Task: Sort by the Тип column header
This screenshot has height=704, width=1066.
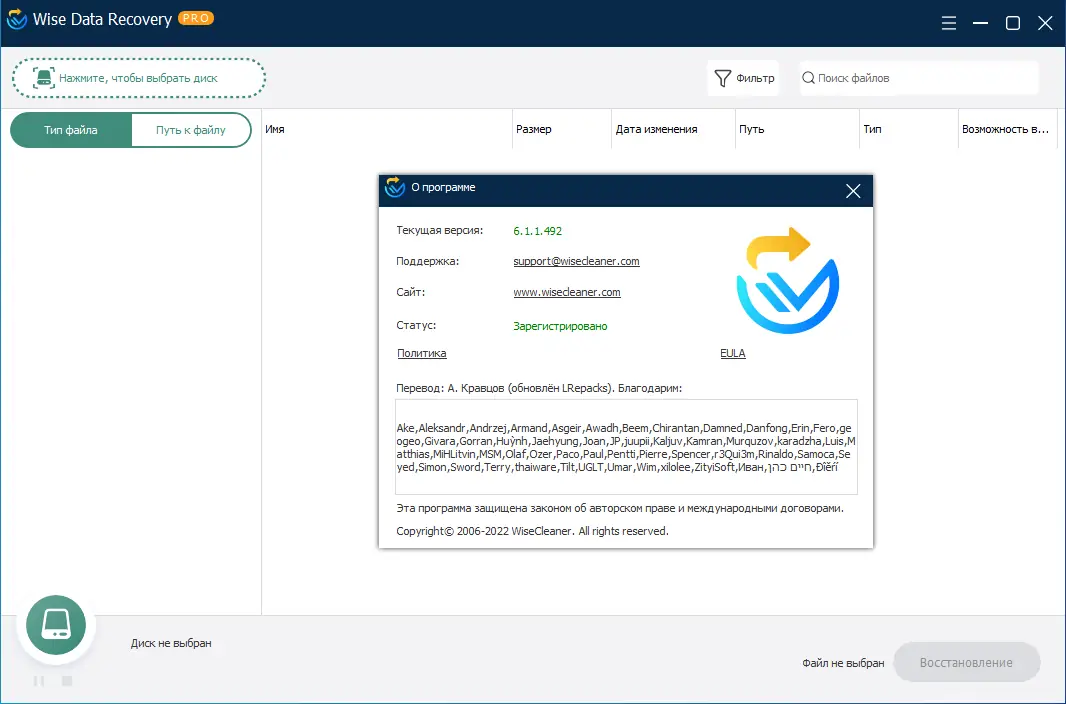Action: click(x=908, y=129)
